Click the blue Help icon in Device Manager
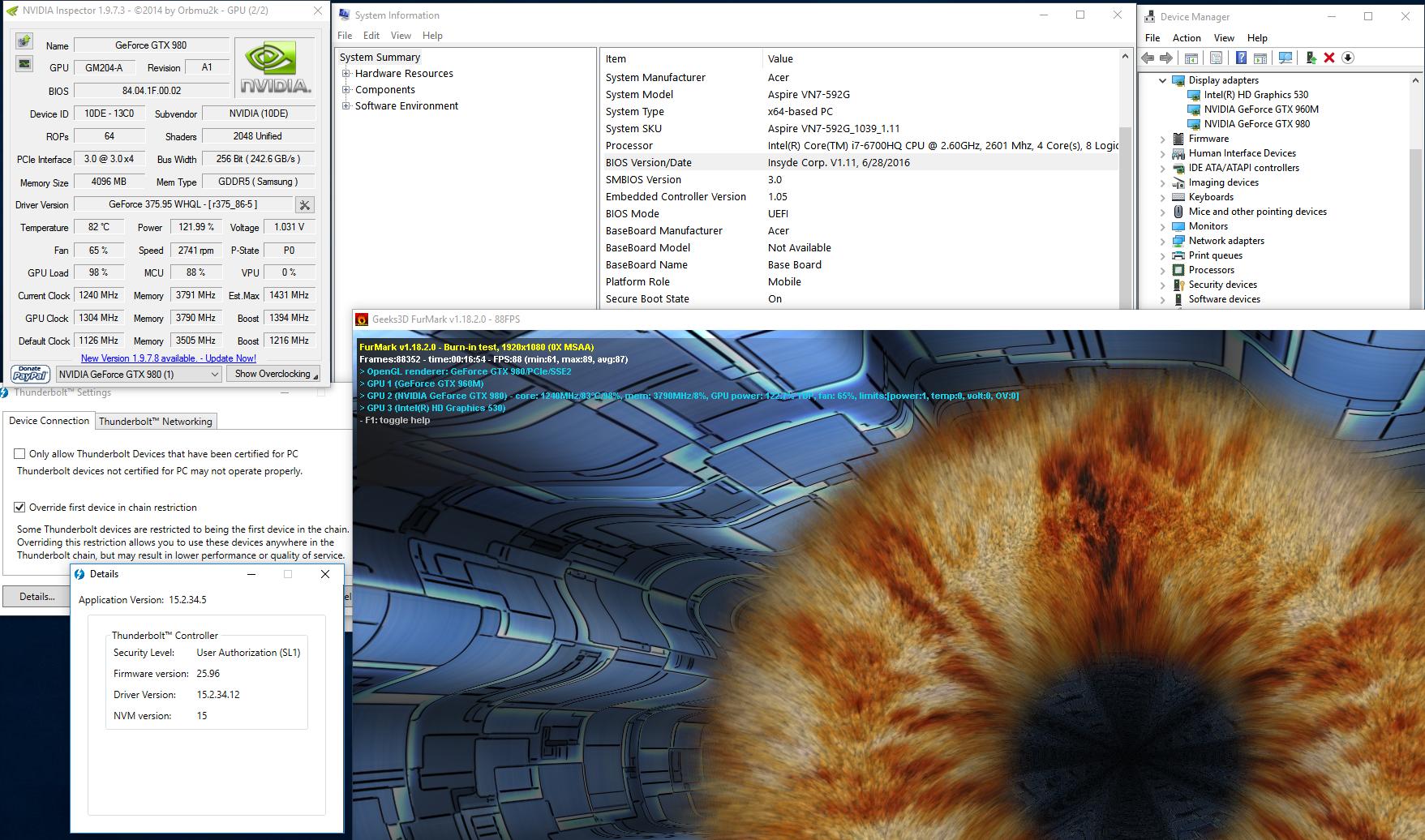 pos(1241,58)
